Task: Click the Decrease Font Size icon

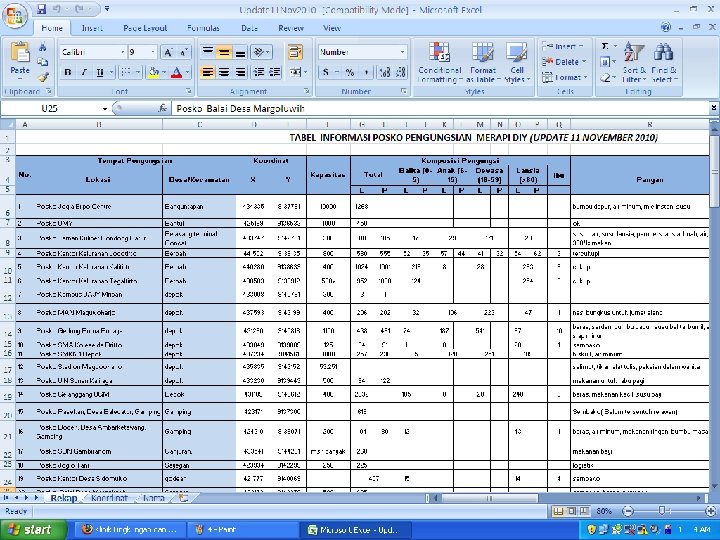Action: [183, 52]
